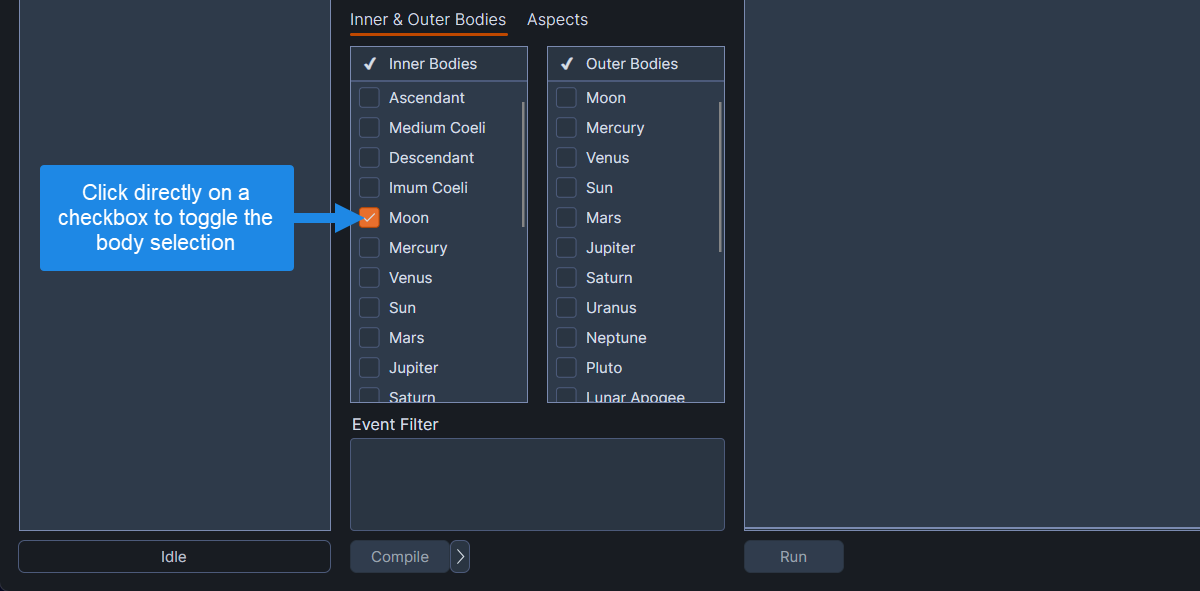Screen dimensions: 1200x591
Task: Toggle Pluto in the Outer Bodies list
Action: 565,367
